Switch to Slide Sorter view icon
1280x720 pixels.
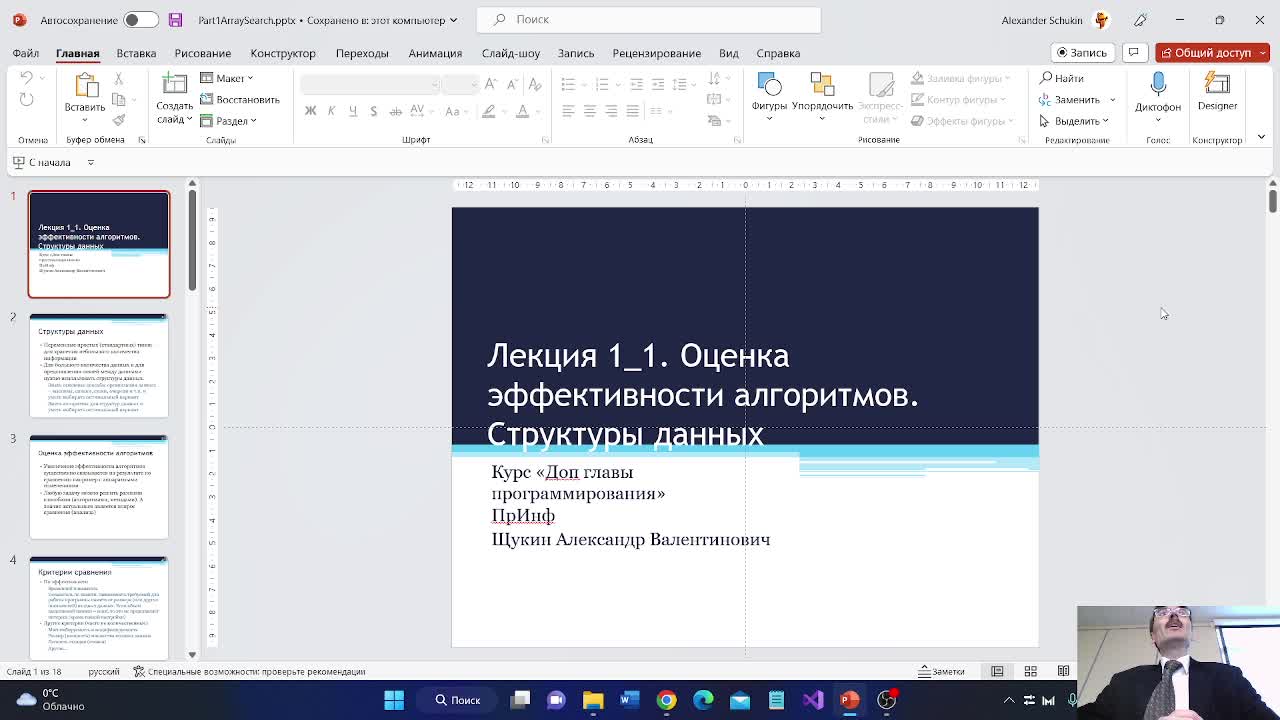click(x=1031, y=672)
